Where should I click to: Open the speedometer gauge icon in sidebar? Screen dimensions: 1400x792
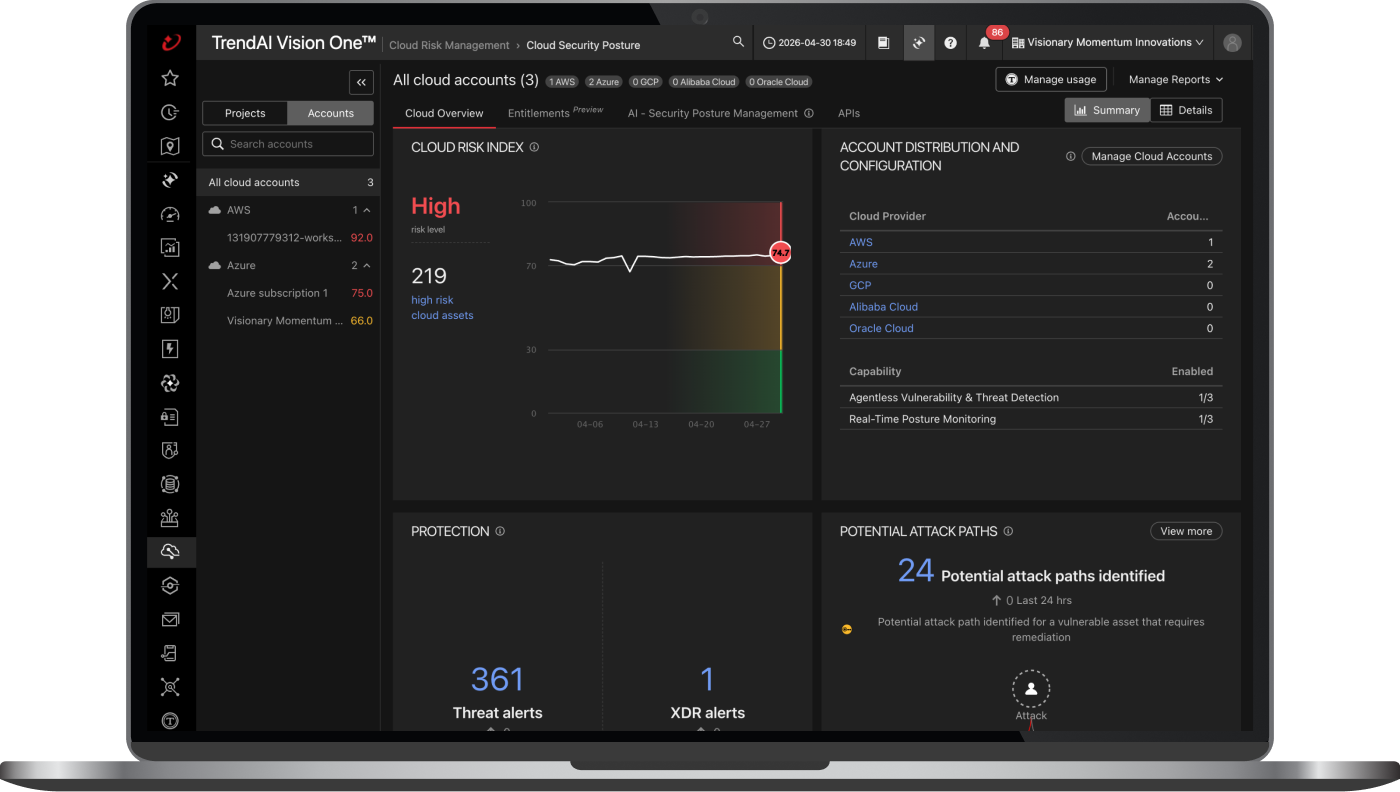click(x=170, y=214)
